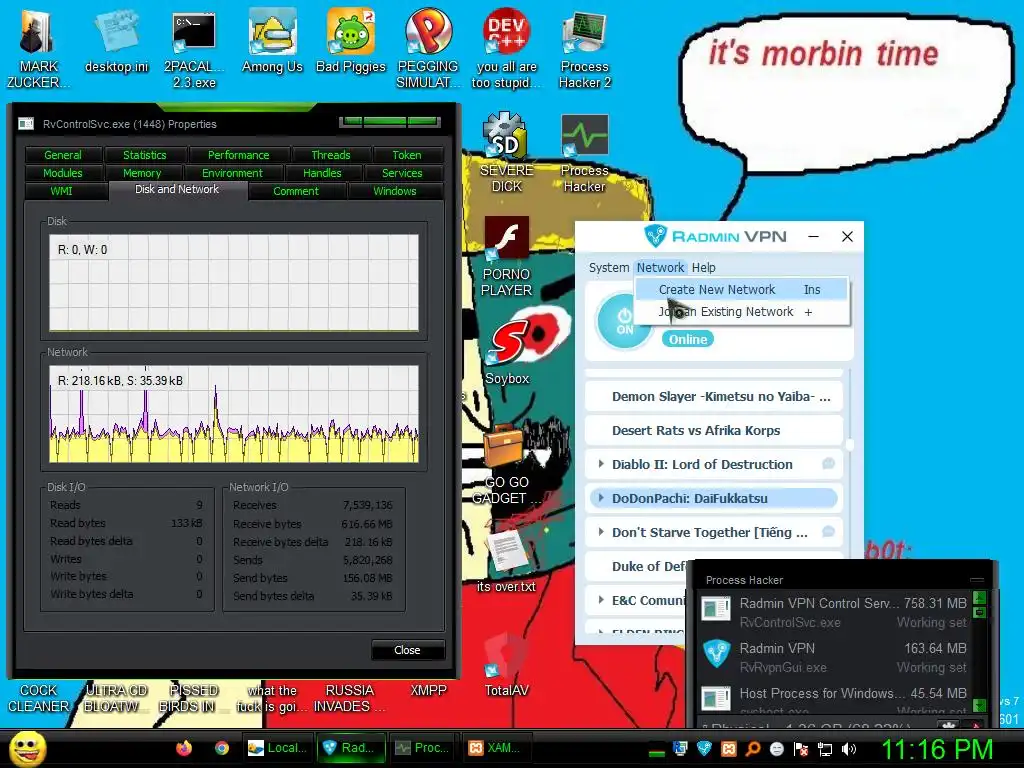Viewport: 1024px width, 768px height.
Task: Open the Process Hacker shortcut with green graph
Action: point(584,153)
